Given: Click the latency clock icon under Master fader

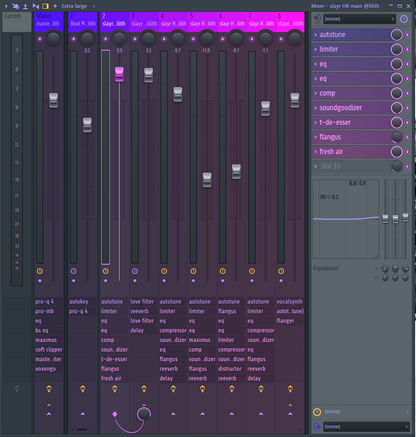Looking at the screenshot, I should click(x=40, y=271).
